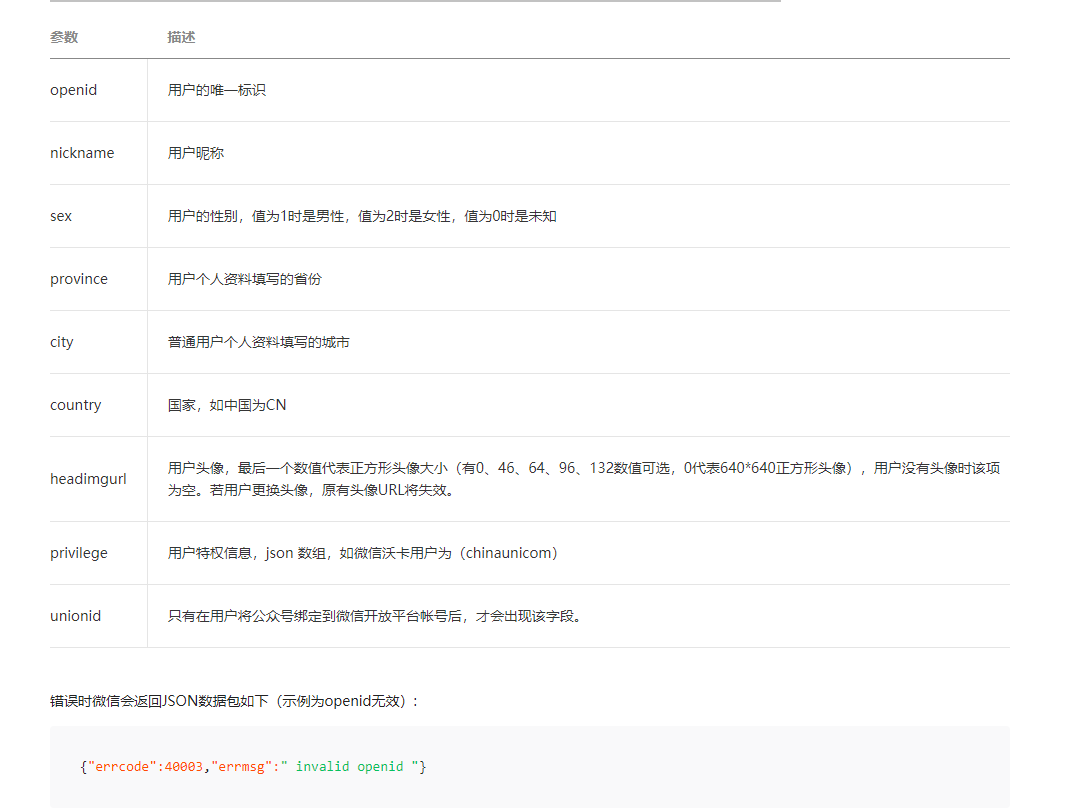Click description '国家，如中国为CN'
The height and width of the screenshot is (812, 1067).
tap(227, 405)
